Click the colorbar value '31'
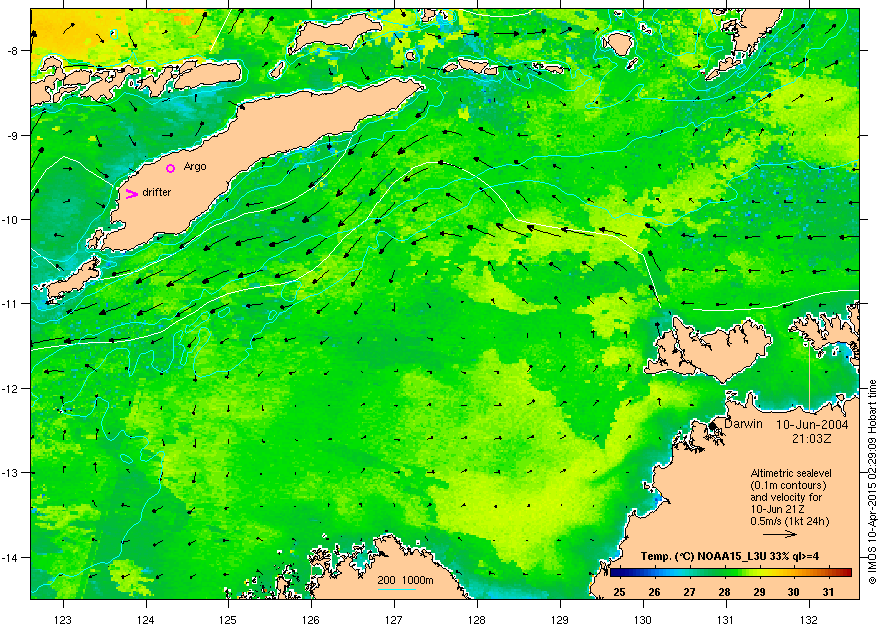The image size is (880, 630). (828, 592)
